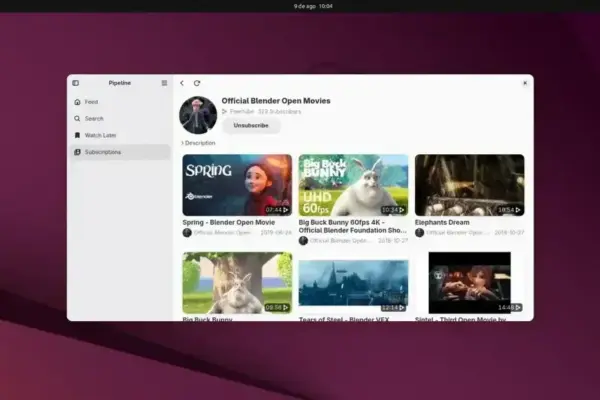Image resolution: width=600 pixels, height=400 pixels.
Task: Click the 07:44 play badge on Spring
Action: [x=277, y=210]
